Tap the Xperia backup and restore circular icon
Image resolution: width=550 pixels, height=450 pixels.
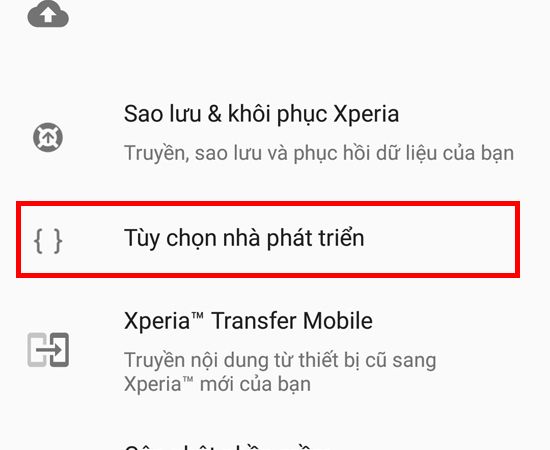pyautogui.click(x=48, y=137)
